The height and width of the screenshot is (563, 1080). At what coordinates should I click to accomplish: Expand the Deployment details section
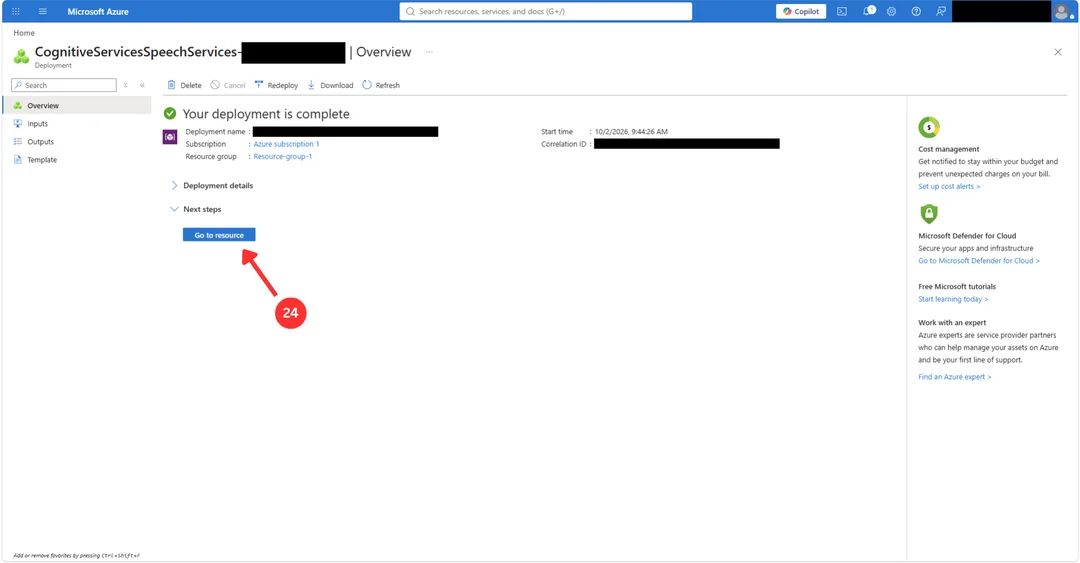pos(212,185)
